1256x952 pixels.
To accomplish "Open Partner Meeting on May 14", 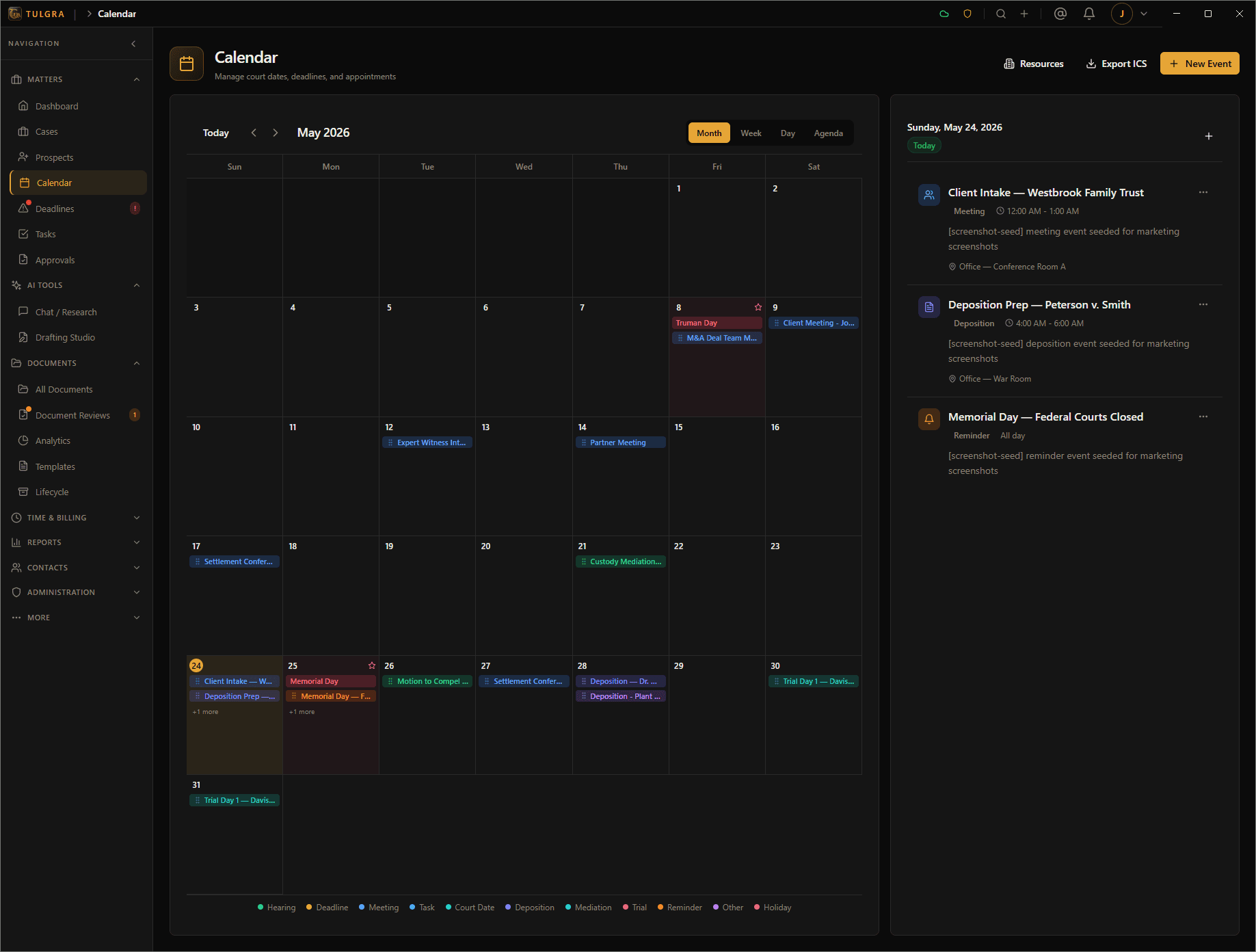I will click(621, 442).
